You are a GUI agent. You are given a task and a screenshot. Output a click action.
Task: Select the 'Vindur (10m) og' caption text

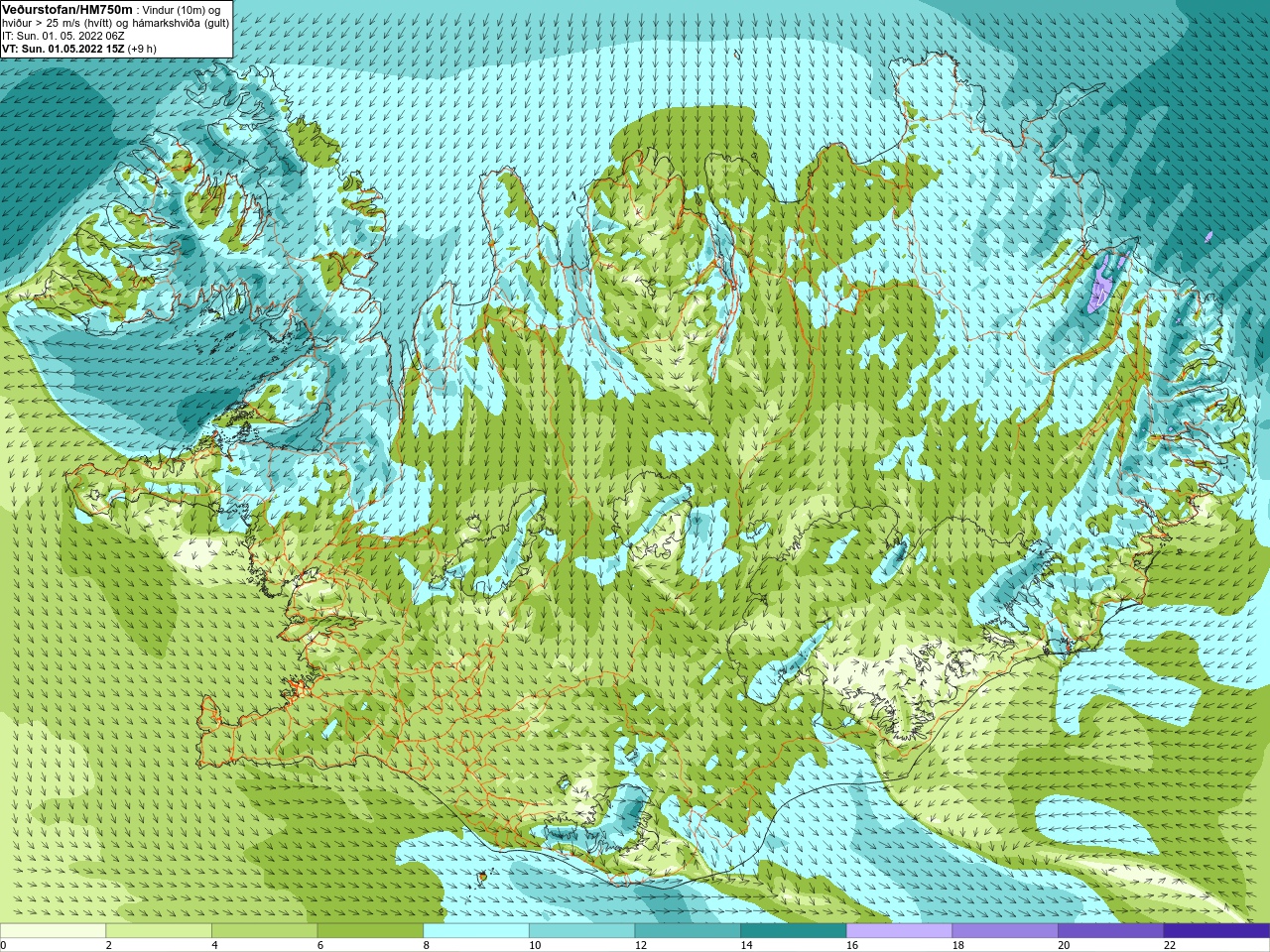(182, 10)
